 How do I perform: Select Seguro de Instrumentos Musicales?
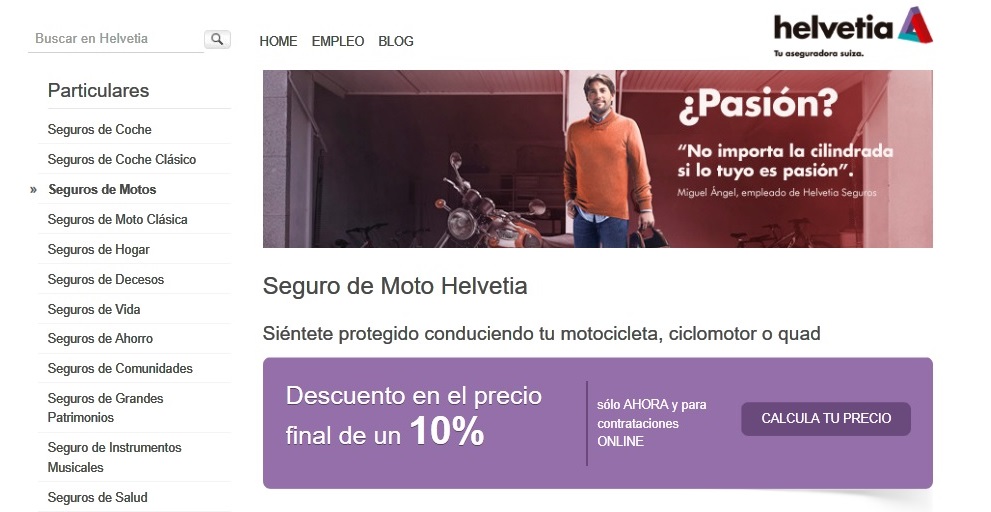point(114,457)
